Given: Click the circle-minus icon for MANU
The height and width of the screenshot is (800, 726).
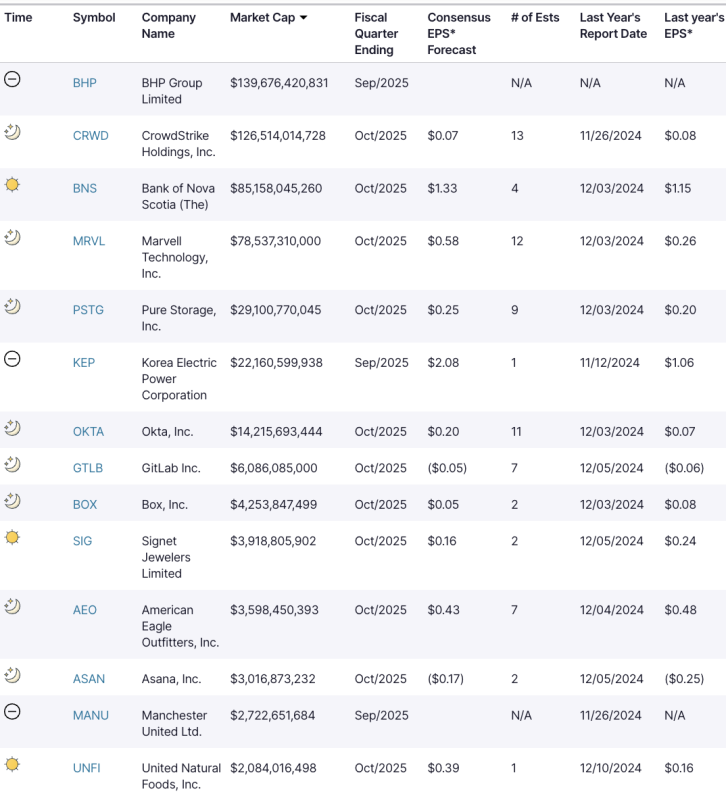Looking at the screenshot, I should click(12, 712).
